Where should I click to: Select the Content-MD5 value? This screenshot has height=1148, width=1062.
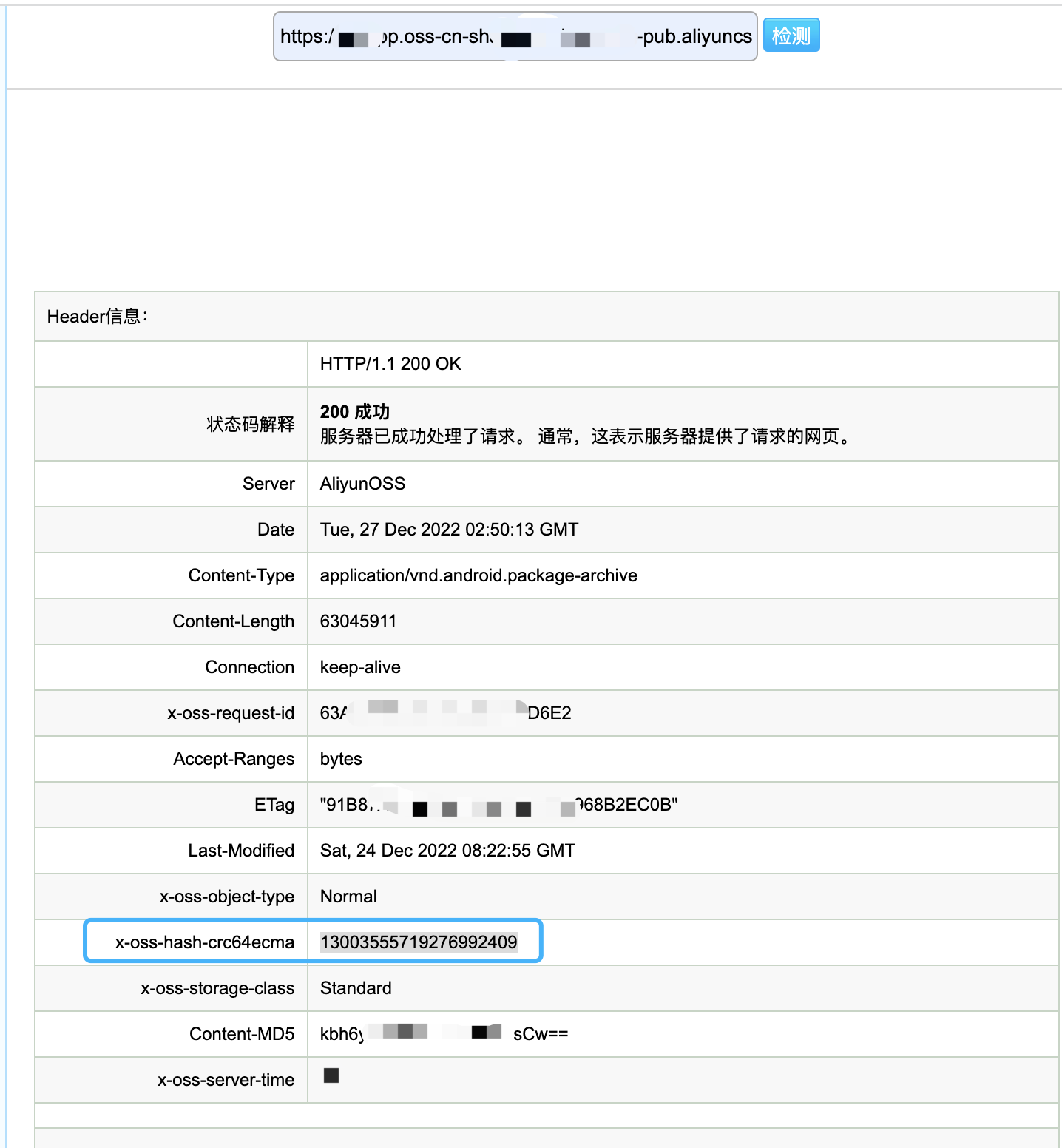(442, 1033)
